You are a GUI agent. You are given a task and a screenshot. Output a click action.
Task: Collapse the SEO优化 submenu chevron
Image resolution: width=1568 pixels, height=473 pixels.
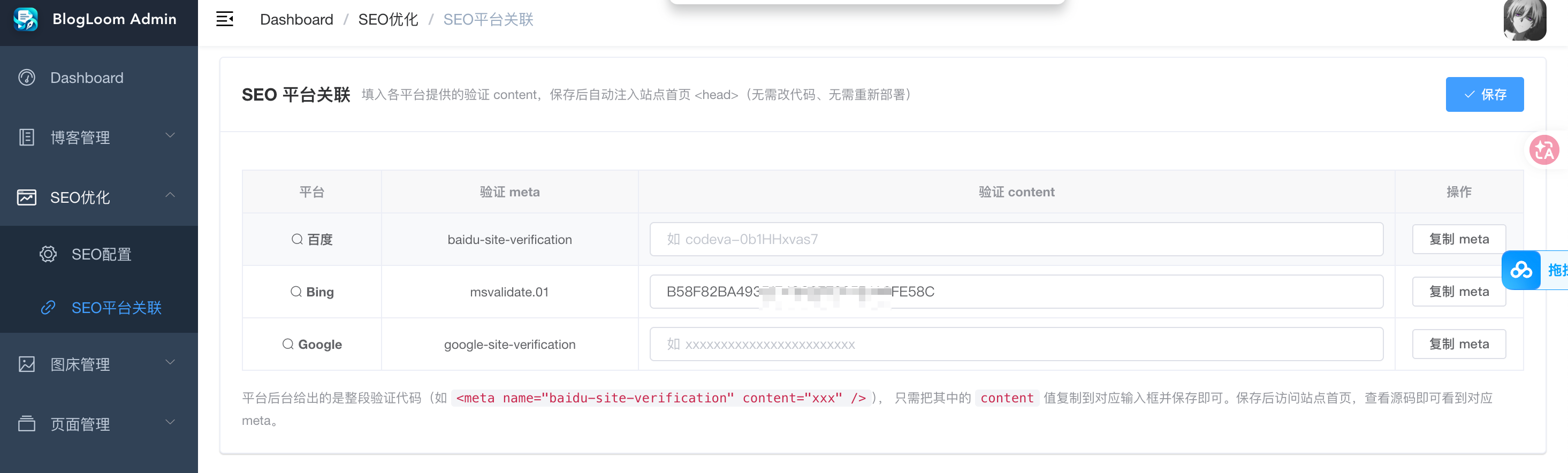[170, 195]
